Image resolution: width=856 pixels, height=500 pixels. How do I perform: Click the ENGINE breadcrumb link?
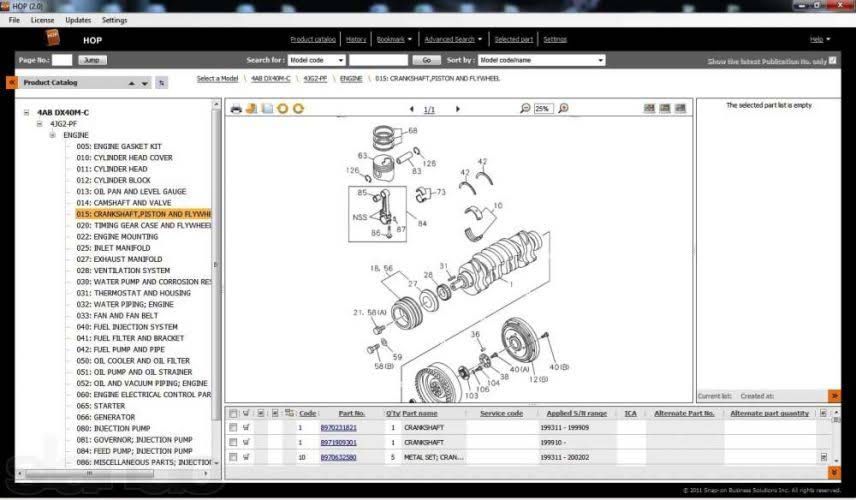[351, 79]
